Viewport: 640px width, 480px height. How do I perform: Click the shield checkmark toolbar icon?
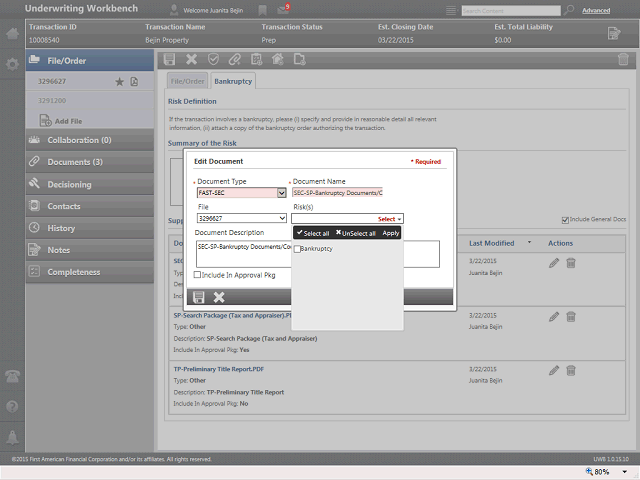213,60
